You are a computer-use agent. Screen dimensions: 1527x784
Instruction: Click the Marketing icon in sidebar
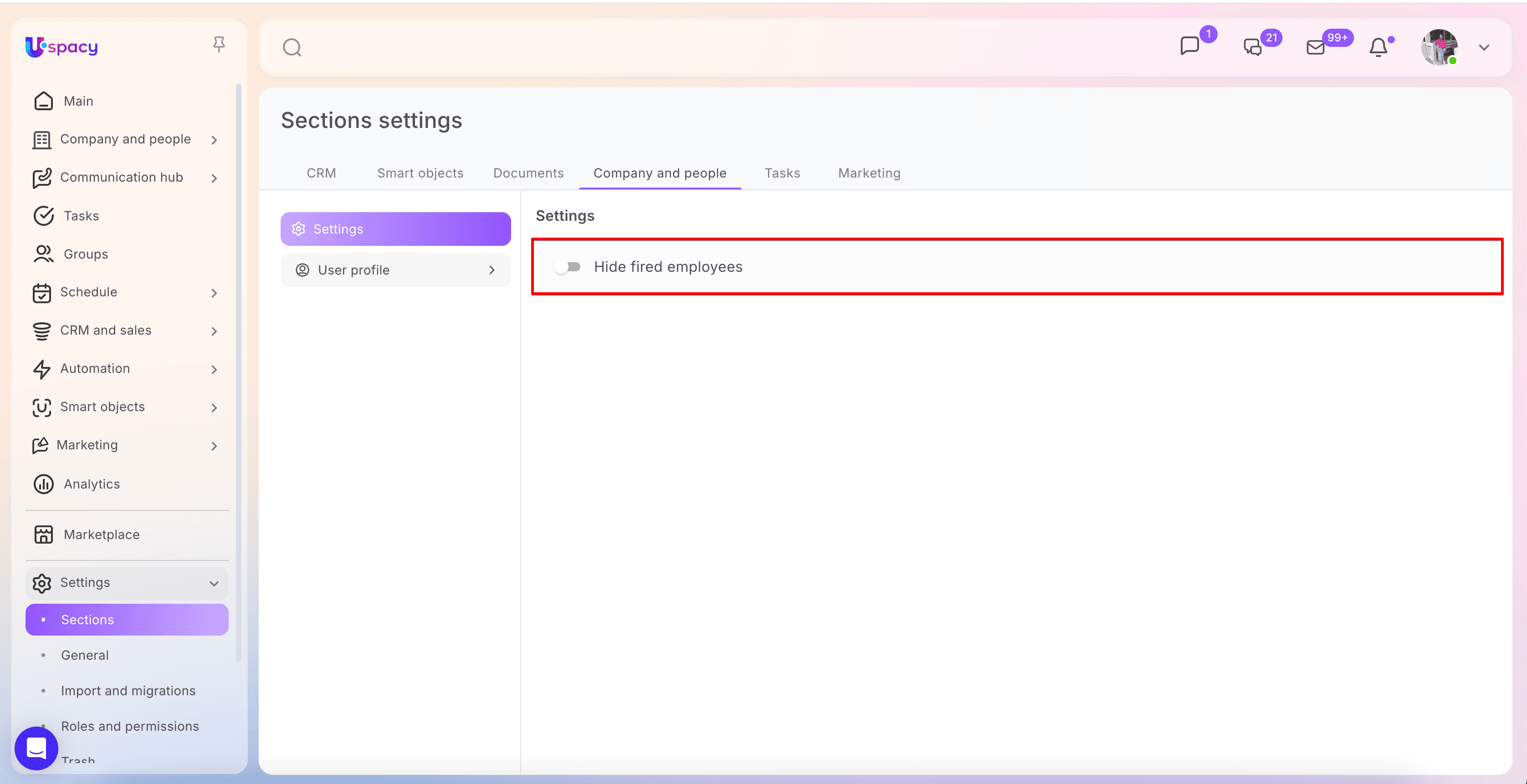click(x=40, y=446)
